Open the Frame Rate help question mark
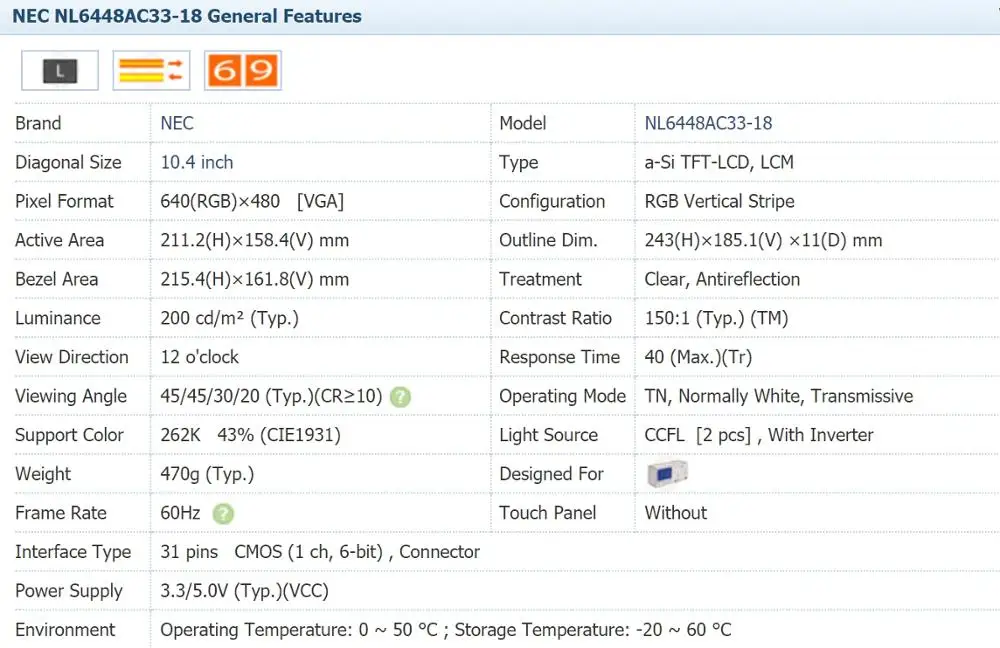This screenshot has width=1000, height=648. [223, 513]
